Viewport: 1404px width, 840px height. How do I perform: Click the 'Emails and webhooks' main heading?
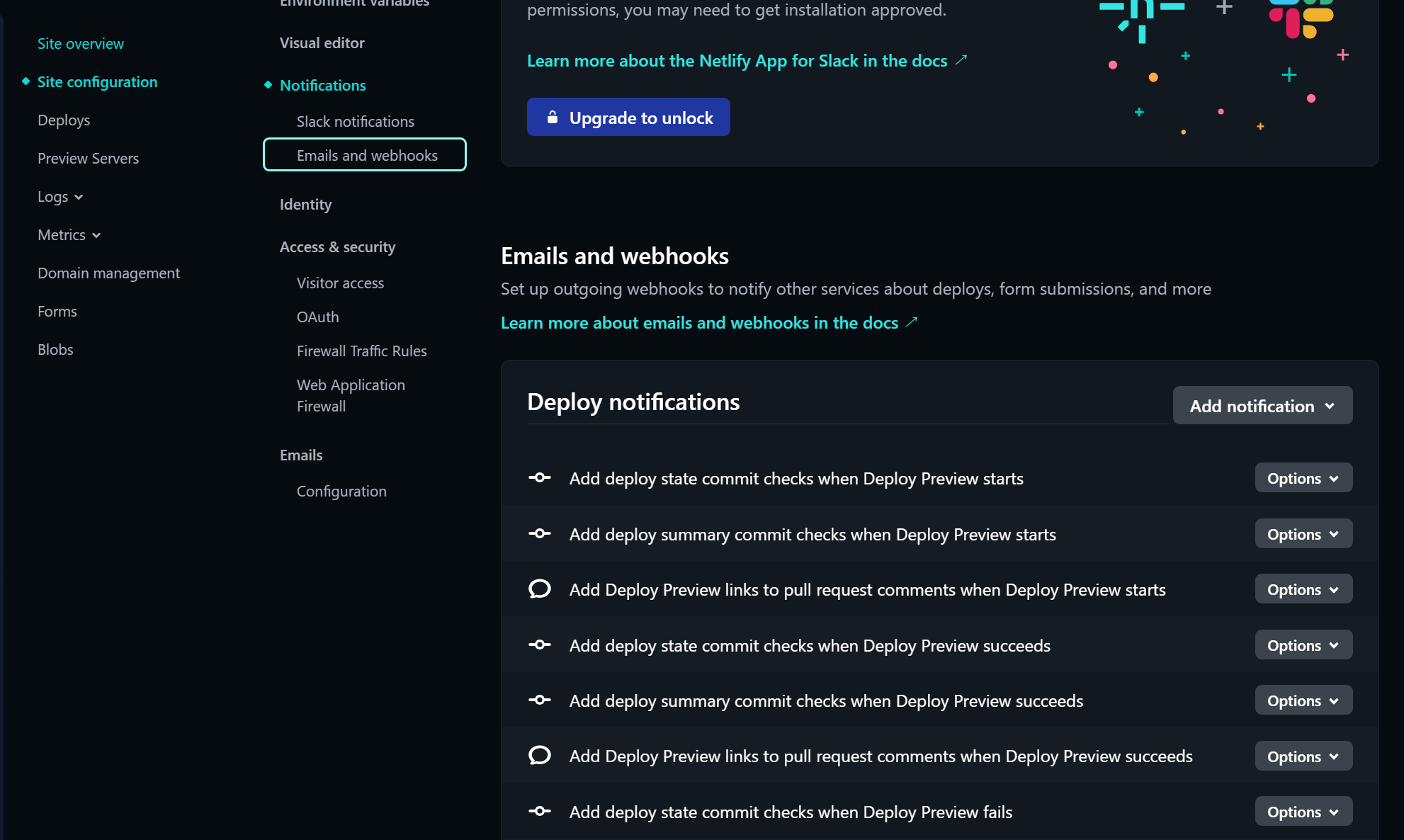click(615, 256)
